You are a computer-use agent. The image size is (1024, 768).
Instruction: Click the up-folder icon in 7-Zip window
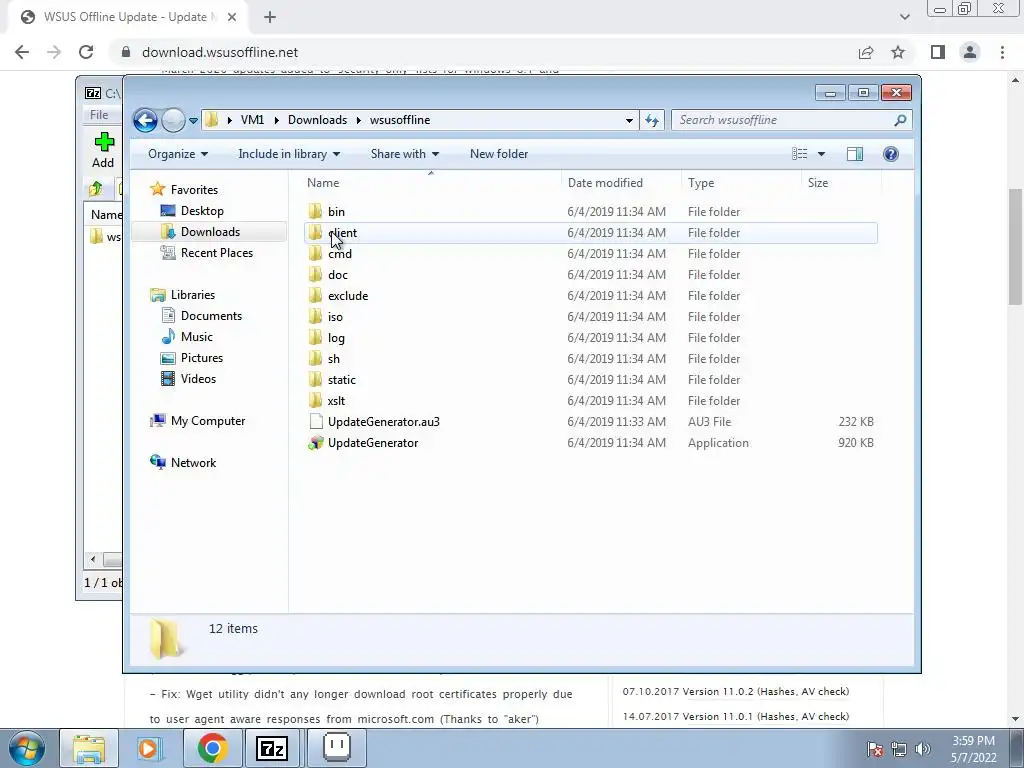pos(95,189)
